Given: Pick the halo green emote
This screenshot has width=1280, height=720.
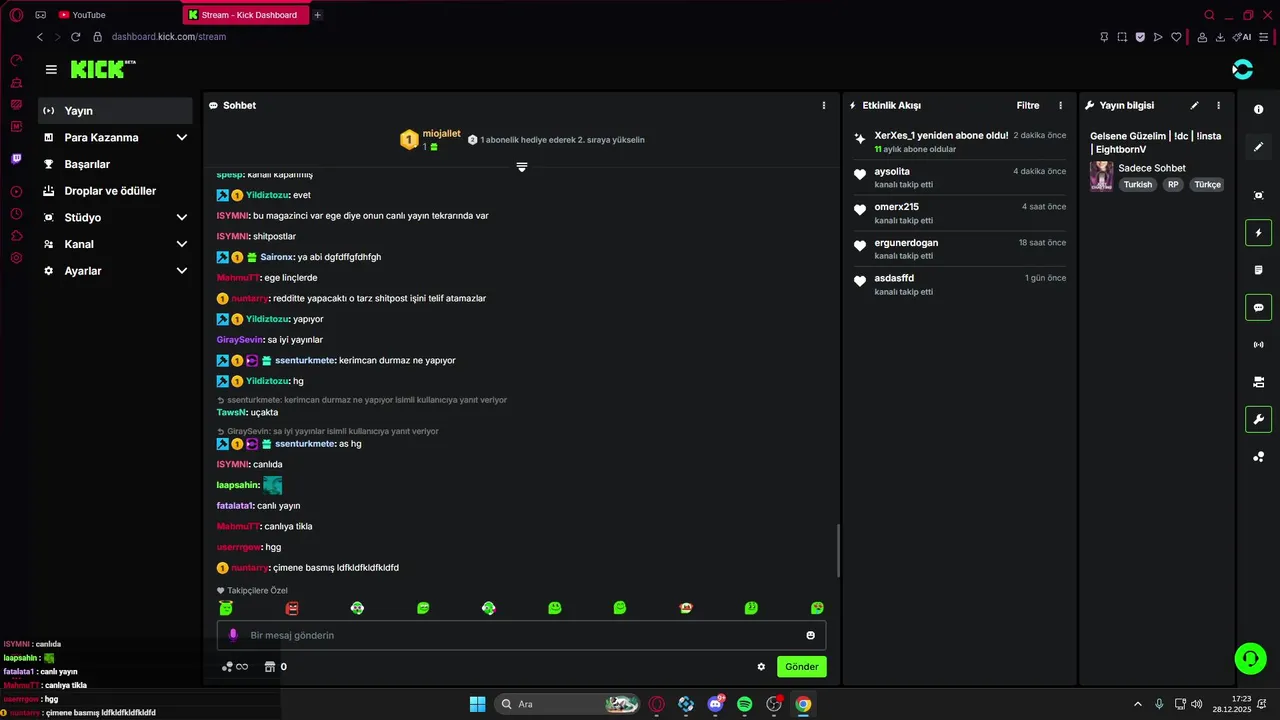Looking at the screenshot, I should [226, 608].
